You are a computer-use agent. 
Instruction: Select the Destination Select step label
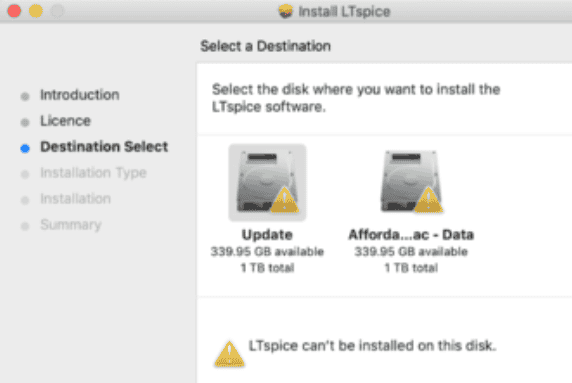tap(104, 147)
